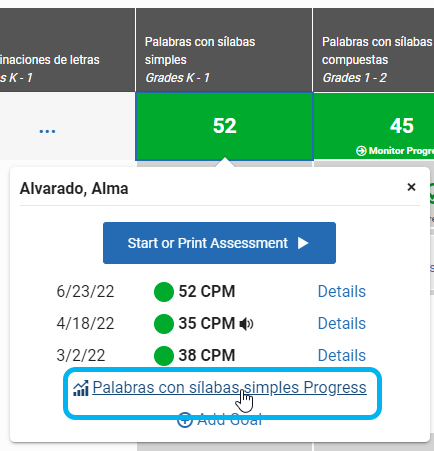Open Details for 3/2/22 score
This screenshot has width=434, height=451.
coord(342,355)
